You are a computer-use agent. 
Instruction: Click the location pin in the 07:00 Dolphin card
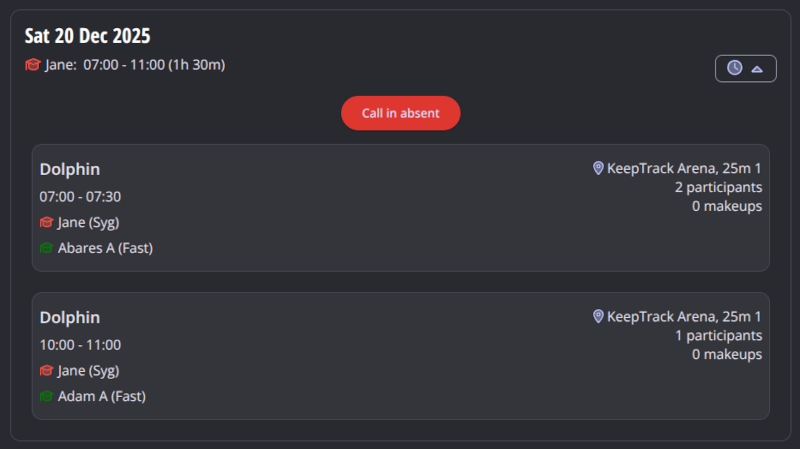point(598,168)
